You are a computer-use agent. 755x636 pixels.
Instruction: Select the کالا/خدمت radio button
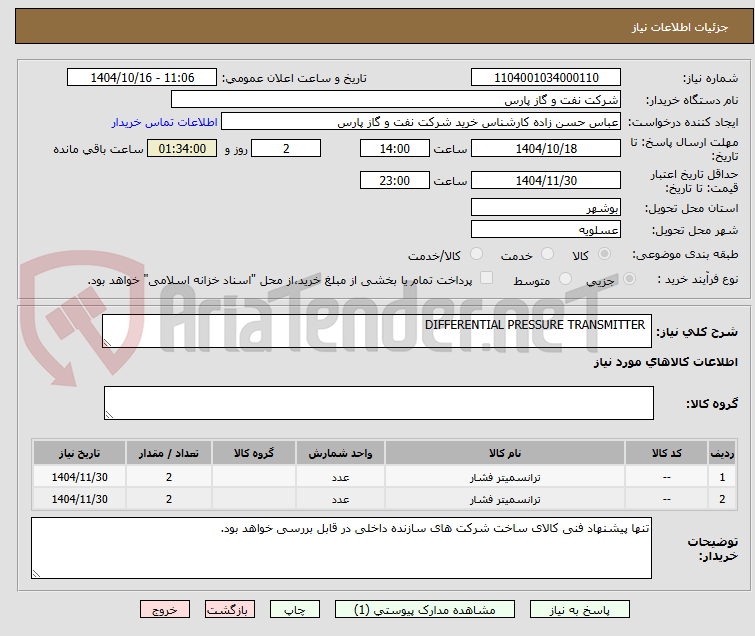[476, 254]
